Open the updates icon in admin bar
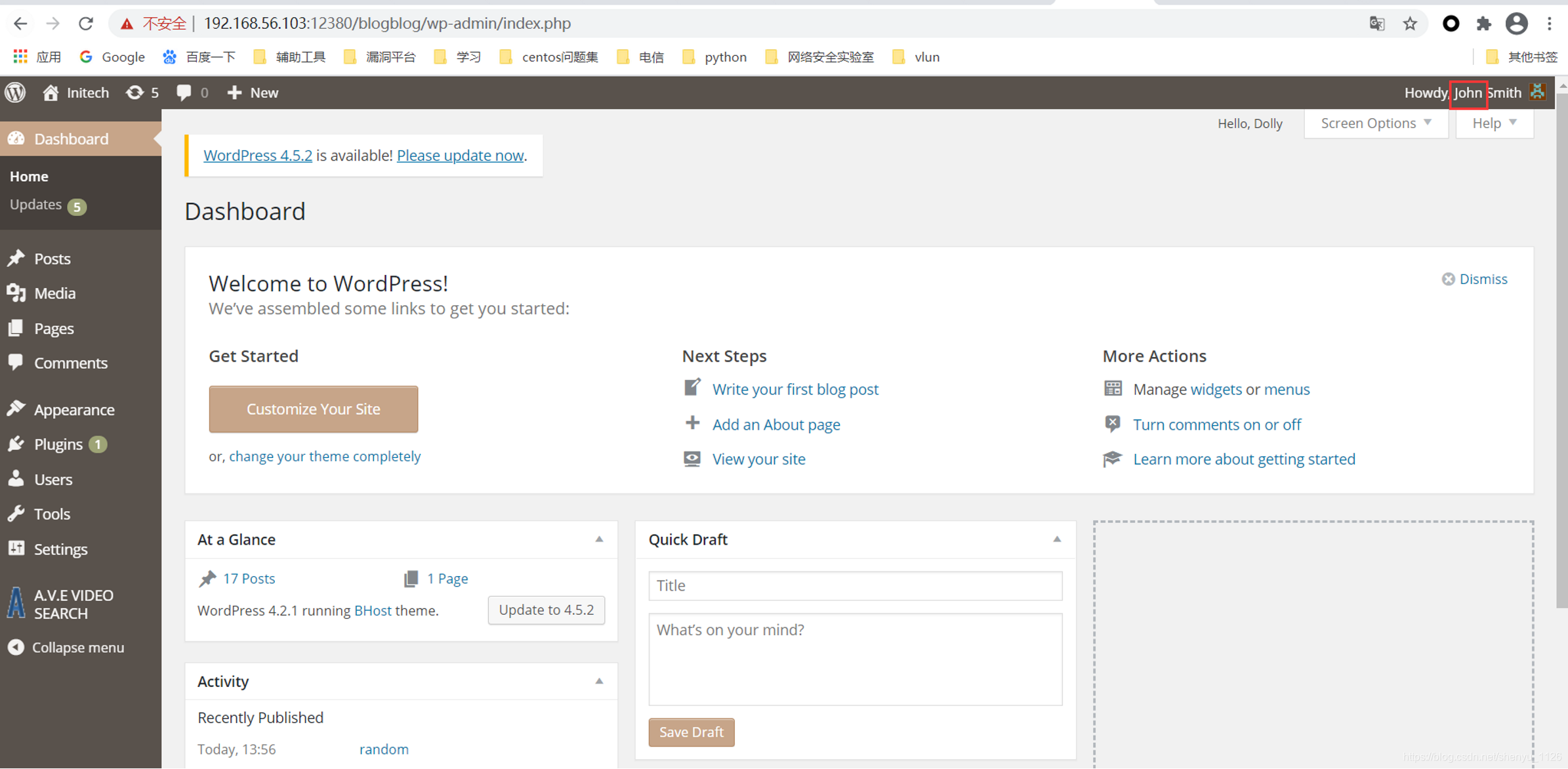Screen dimensions: 1568x769 134,93
